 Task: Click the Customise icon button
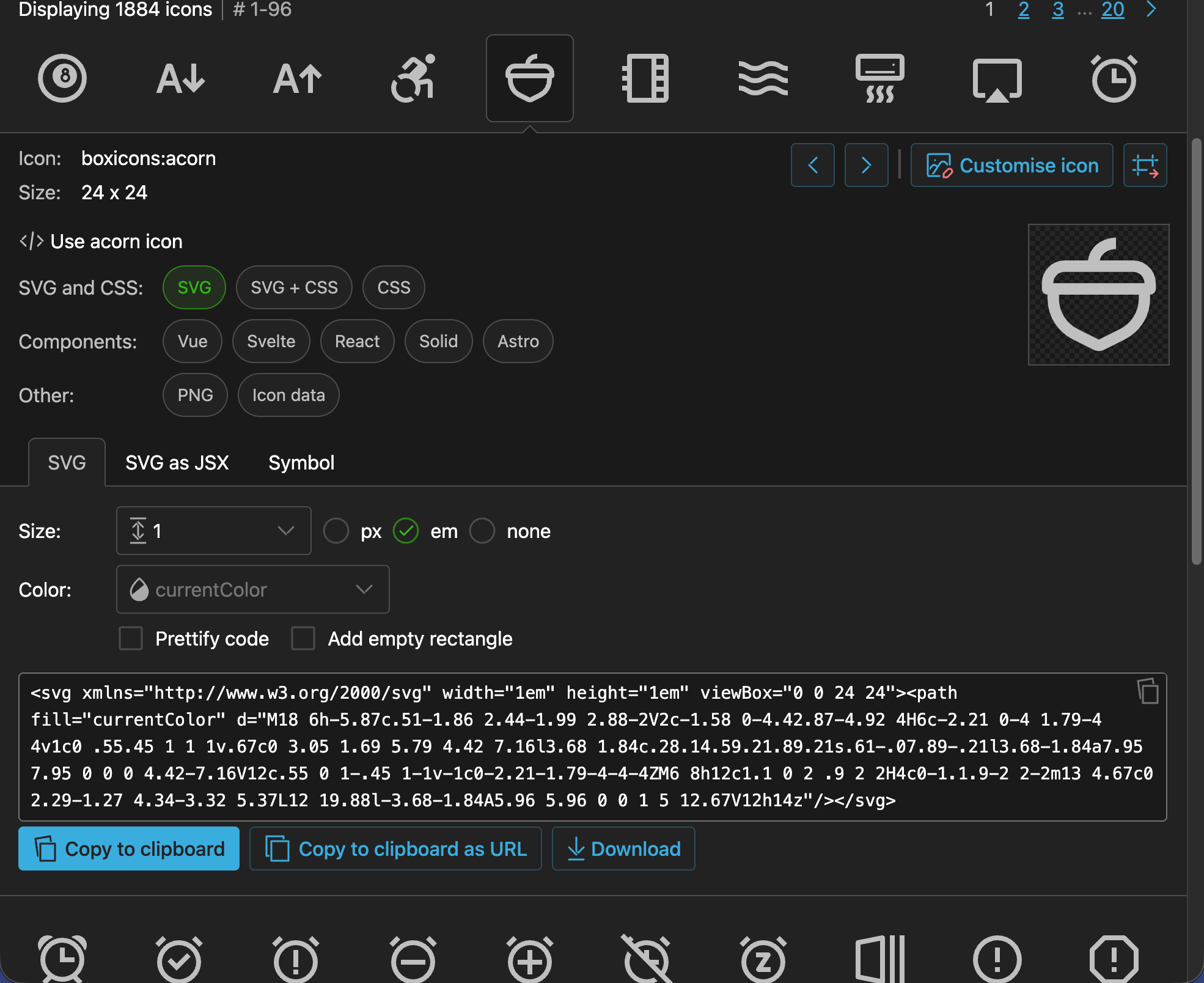click(1011, 165)
